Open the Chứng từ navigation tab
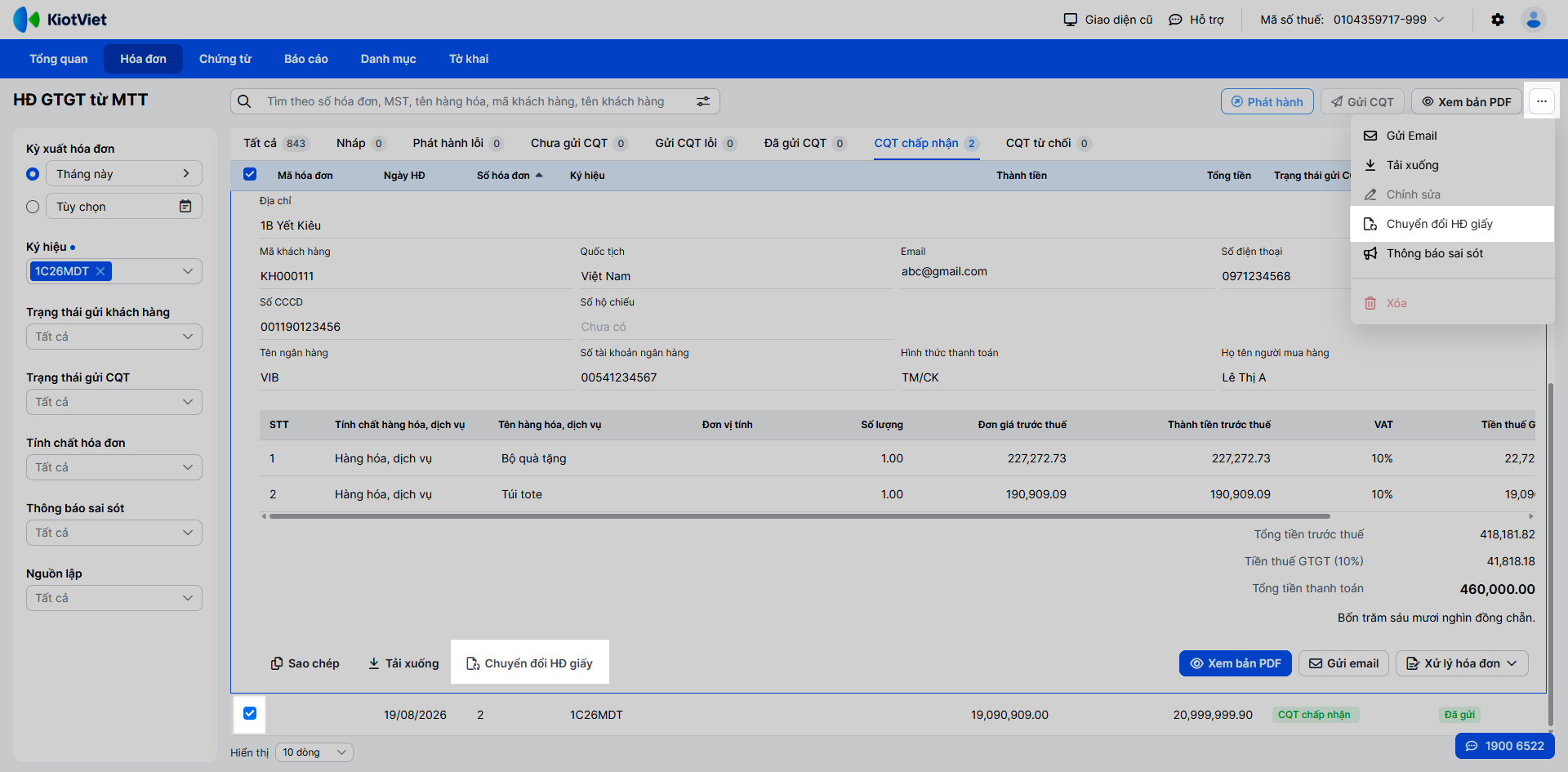Viewport: 1568px width, 772px height. point(225,59)
